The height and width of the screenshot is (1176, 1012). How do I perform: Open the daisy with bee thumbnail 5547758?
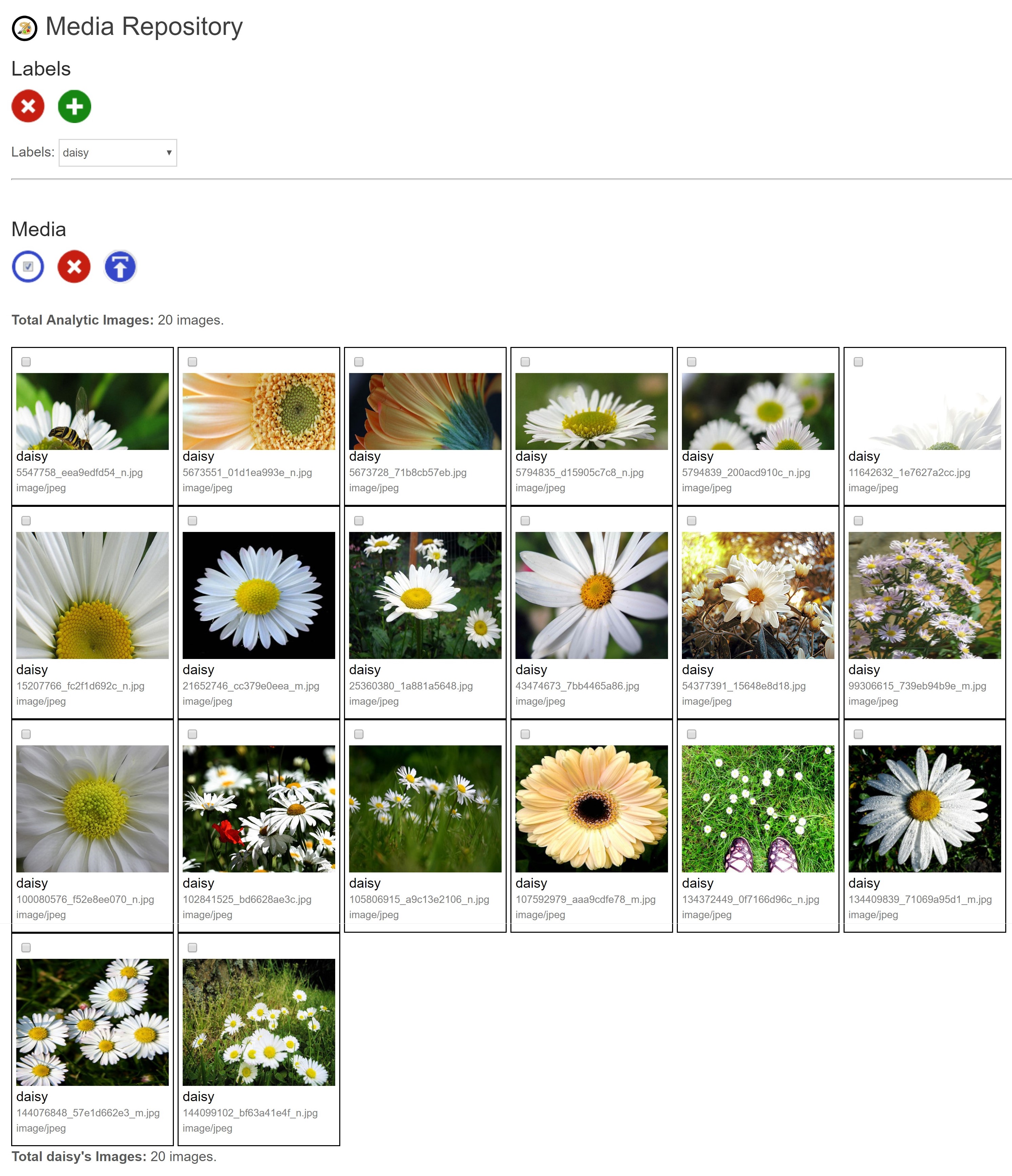93,412
